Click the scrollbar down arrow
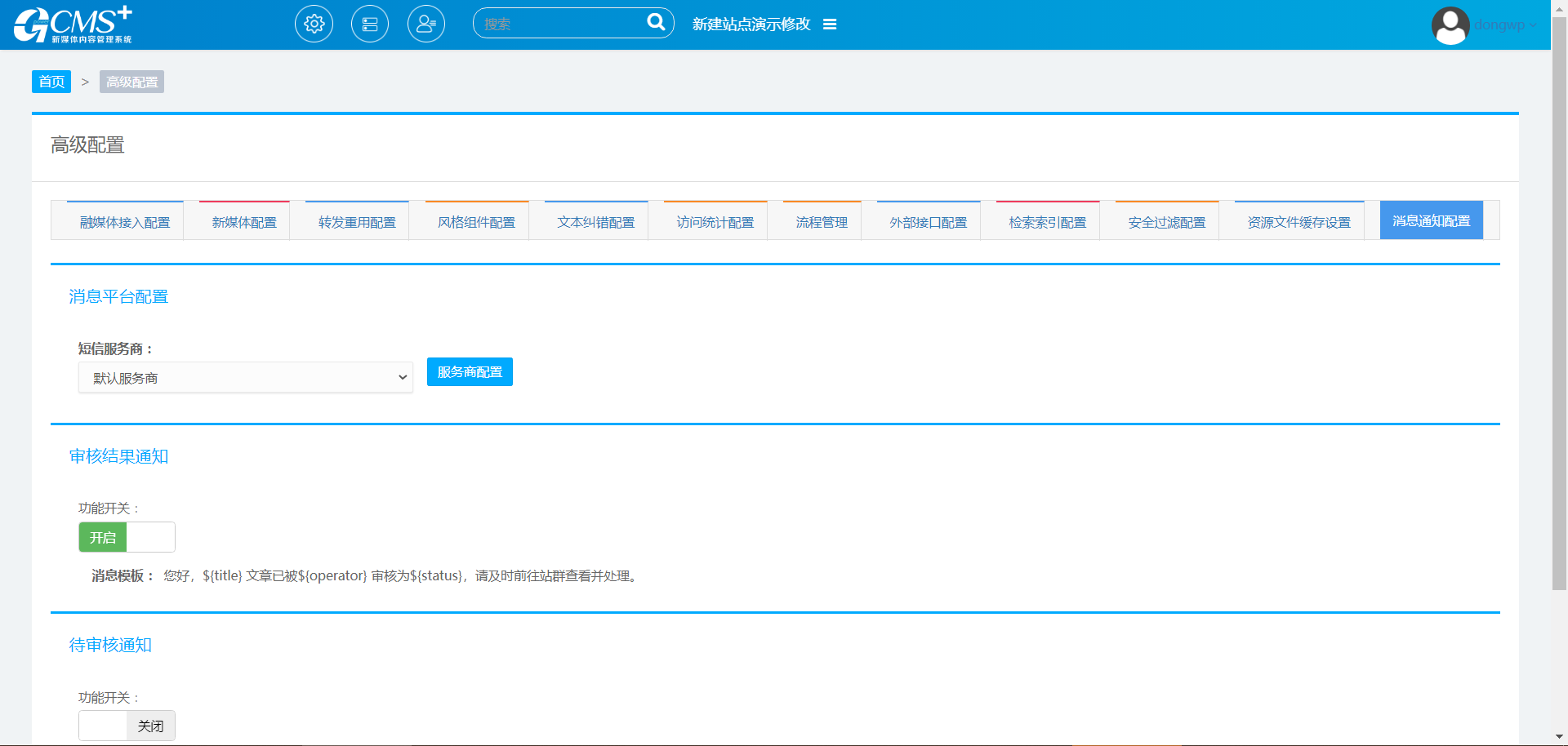 coord(1559,738)
